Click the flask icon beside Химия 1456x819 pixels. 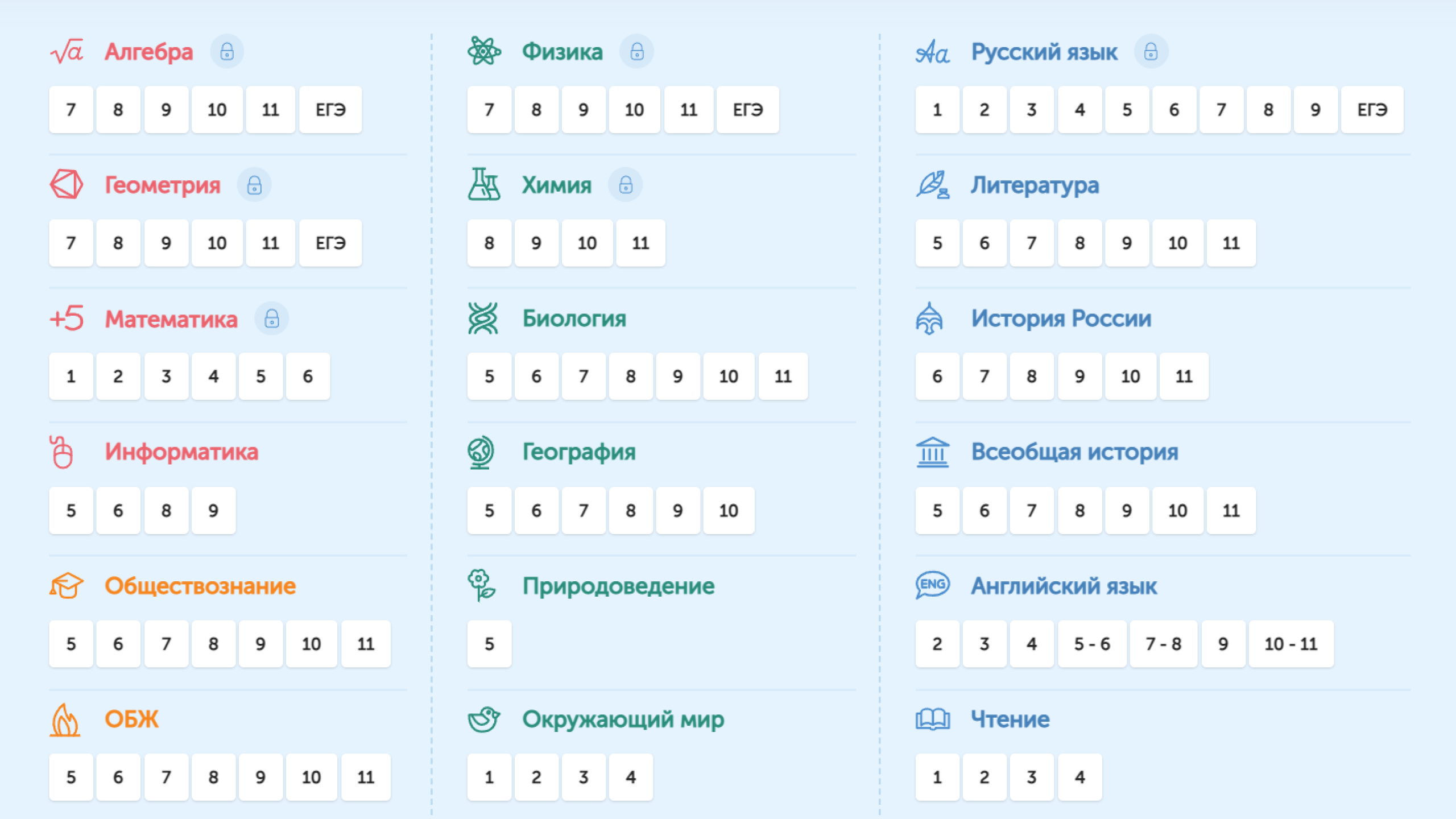click(482, 184)
